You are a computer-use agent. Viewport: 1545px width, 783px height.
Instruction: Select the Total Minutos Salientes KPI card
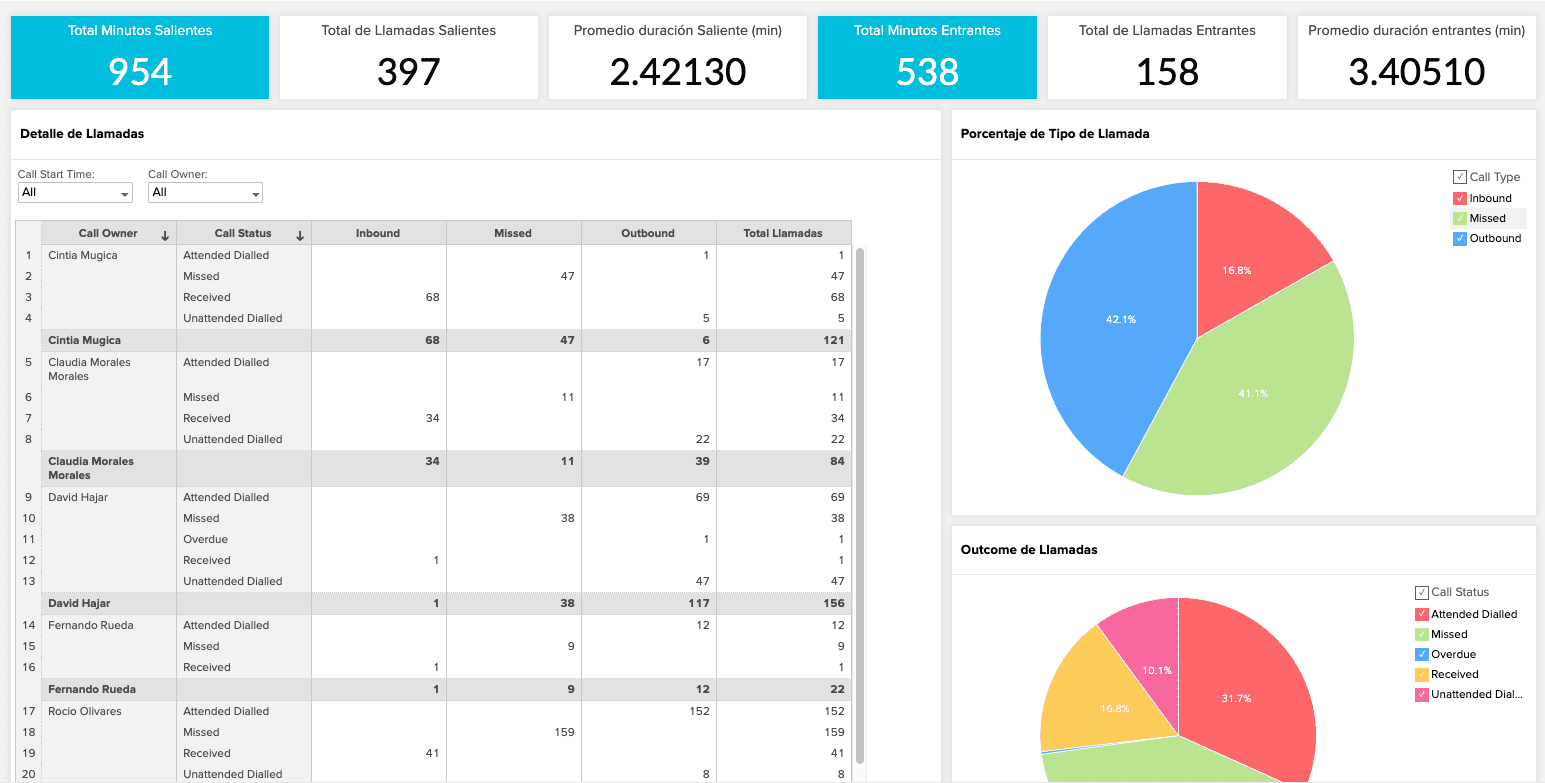[140, 57]
